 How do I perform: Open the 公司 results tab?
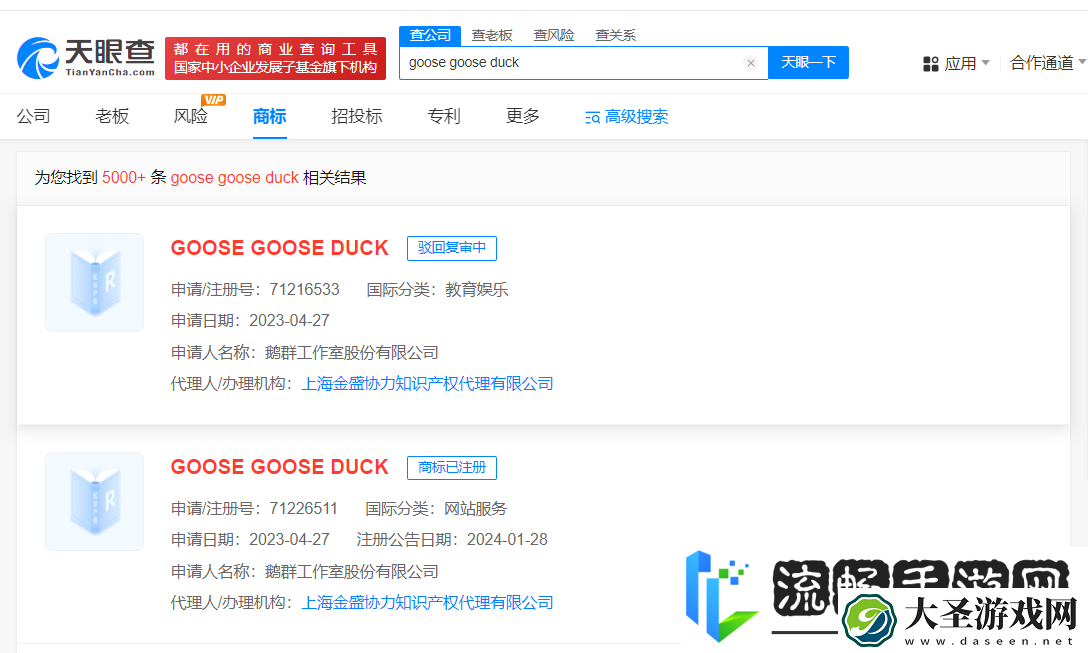coord(33,117)
